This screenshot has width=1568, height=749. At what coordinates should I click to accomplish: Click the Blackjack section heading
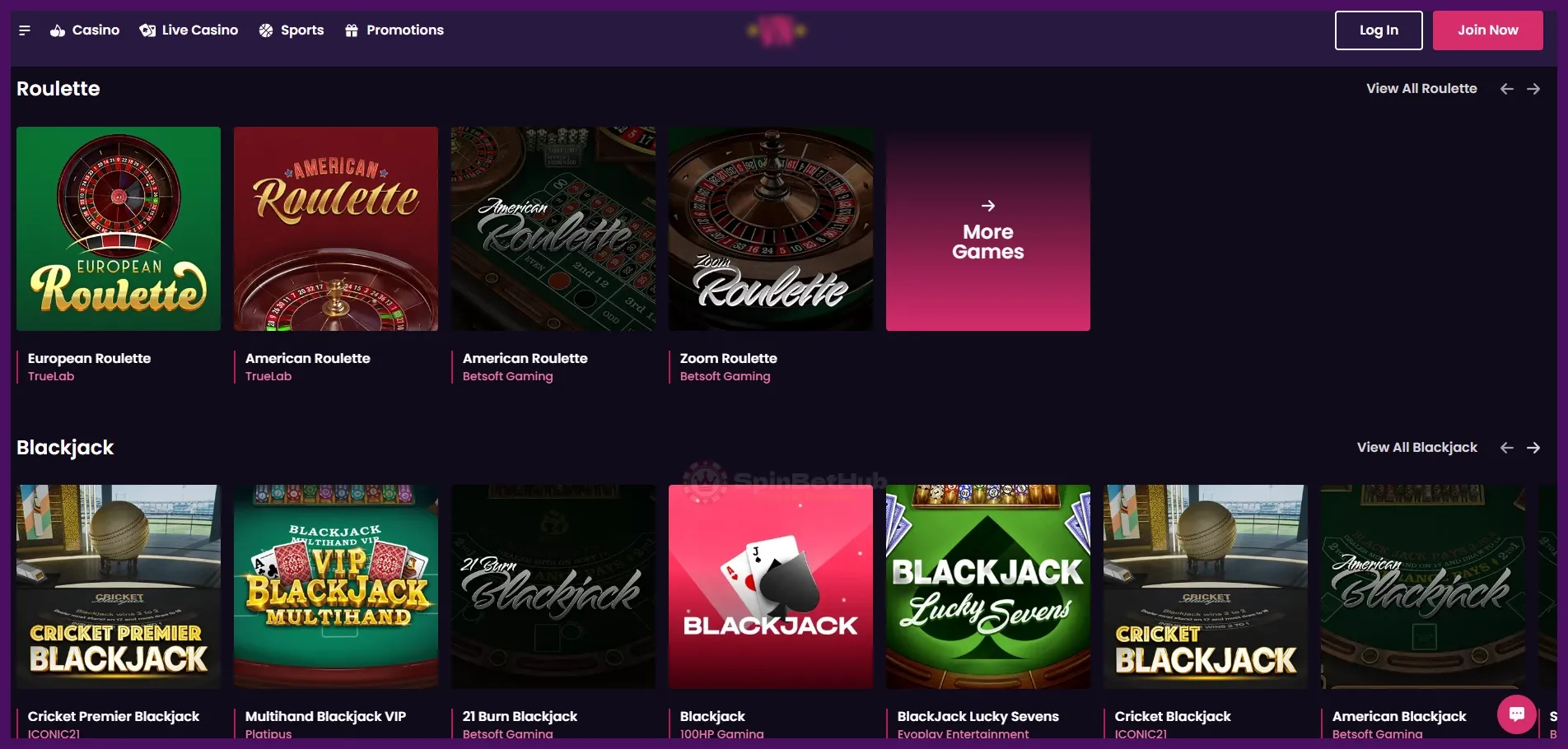pos(65,448)
